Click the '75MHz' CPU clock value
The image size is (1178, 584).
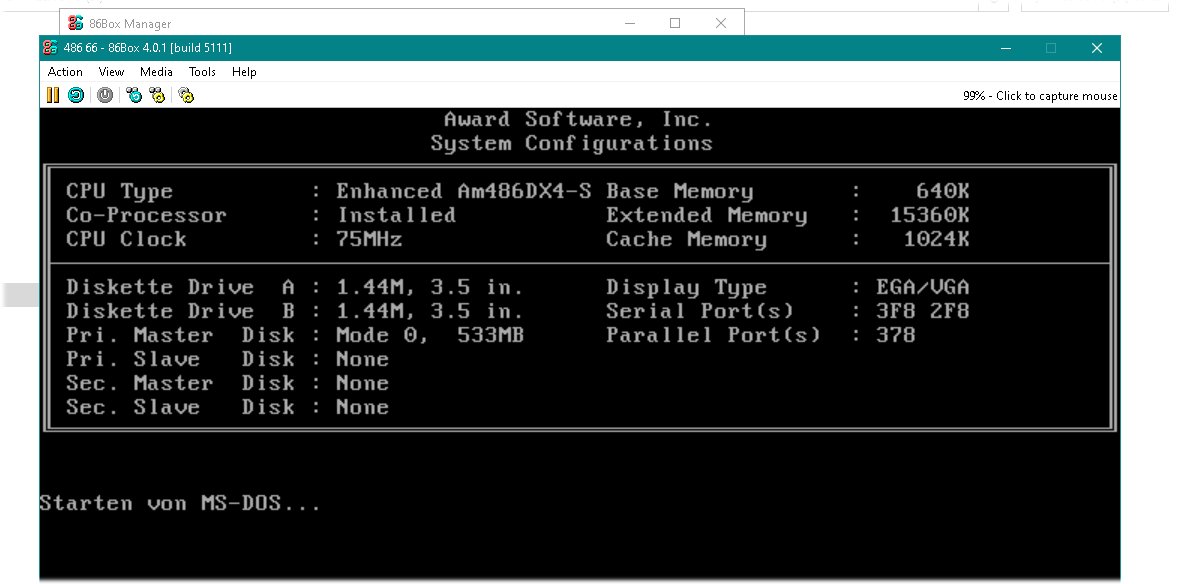tap(369, 239)
